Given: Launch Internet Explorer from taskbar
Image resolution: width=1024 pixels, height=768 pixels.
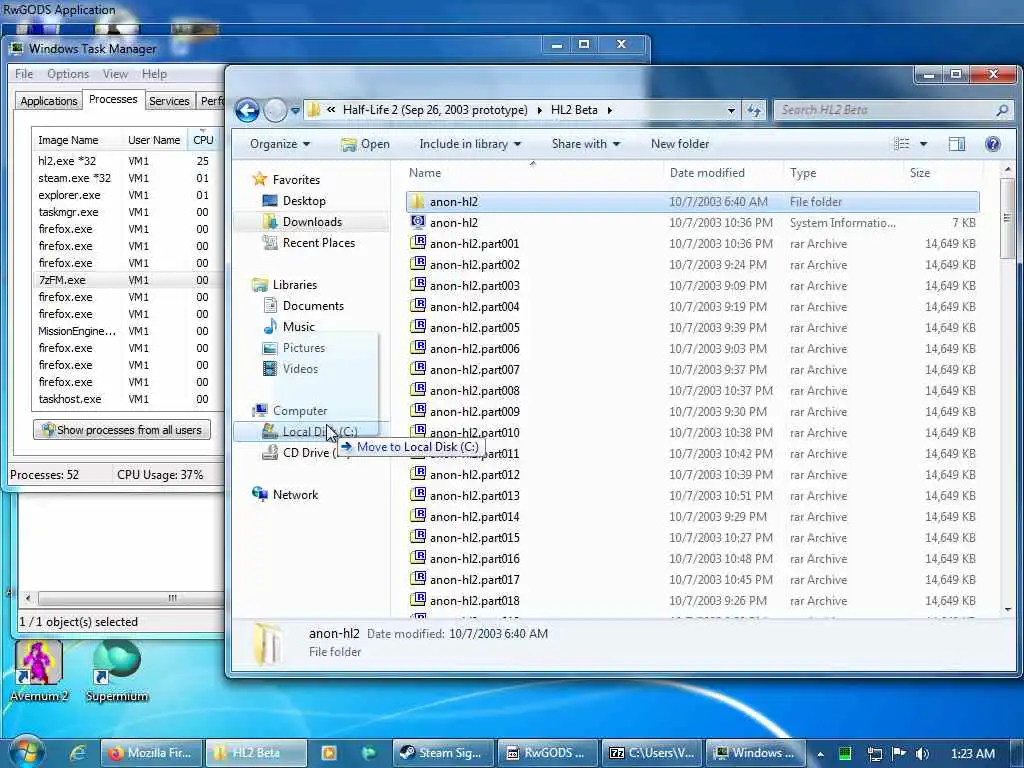Looking at the screenshot, I should pos(78,753).
